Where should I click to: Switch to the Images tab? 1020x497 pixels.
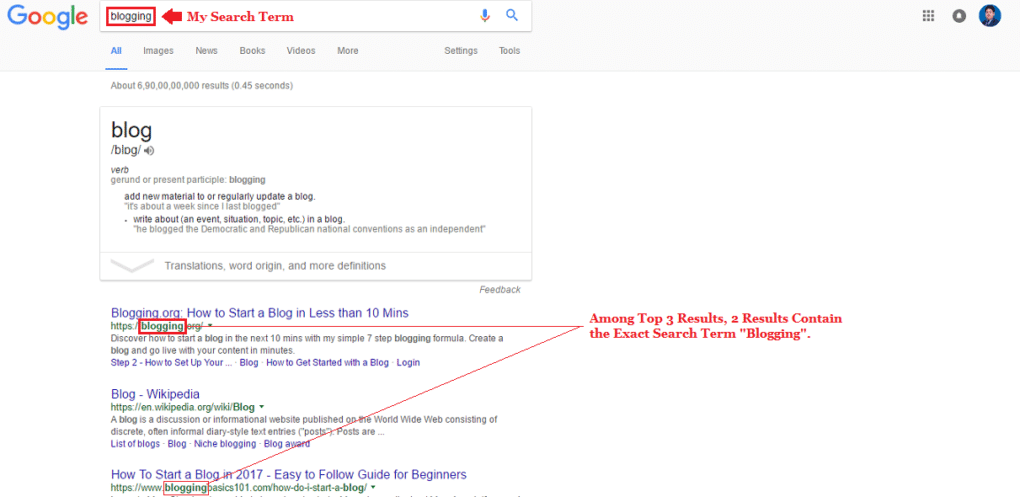coord(158,51)
